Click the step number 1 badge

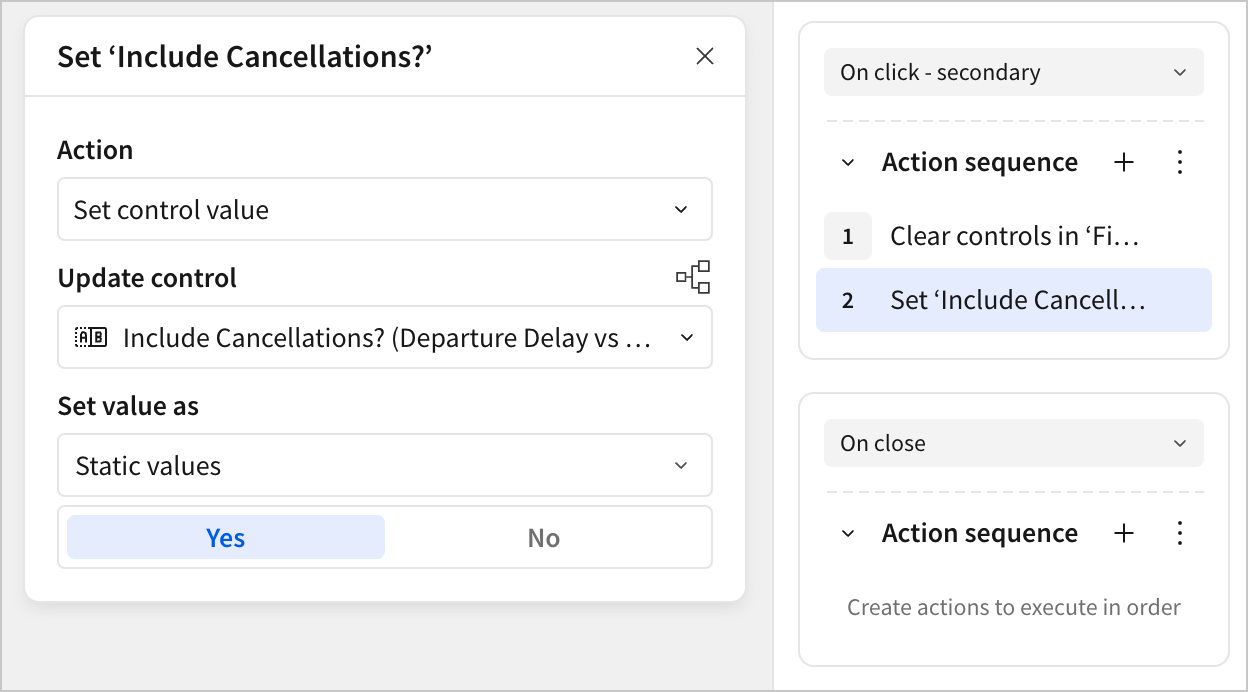tap(848, 236)
